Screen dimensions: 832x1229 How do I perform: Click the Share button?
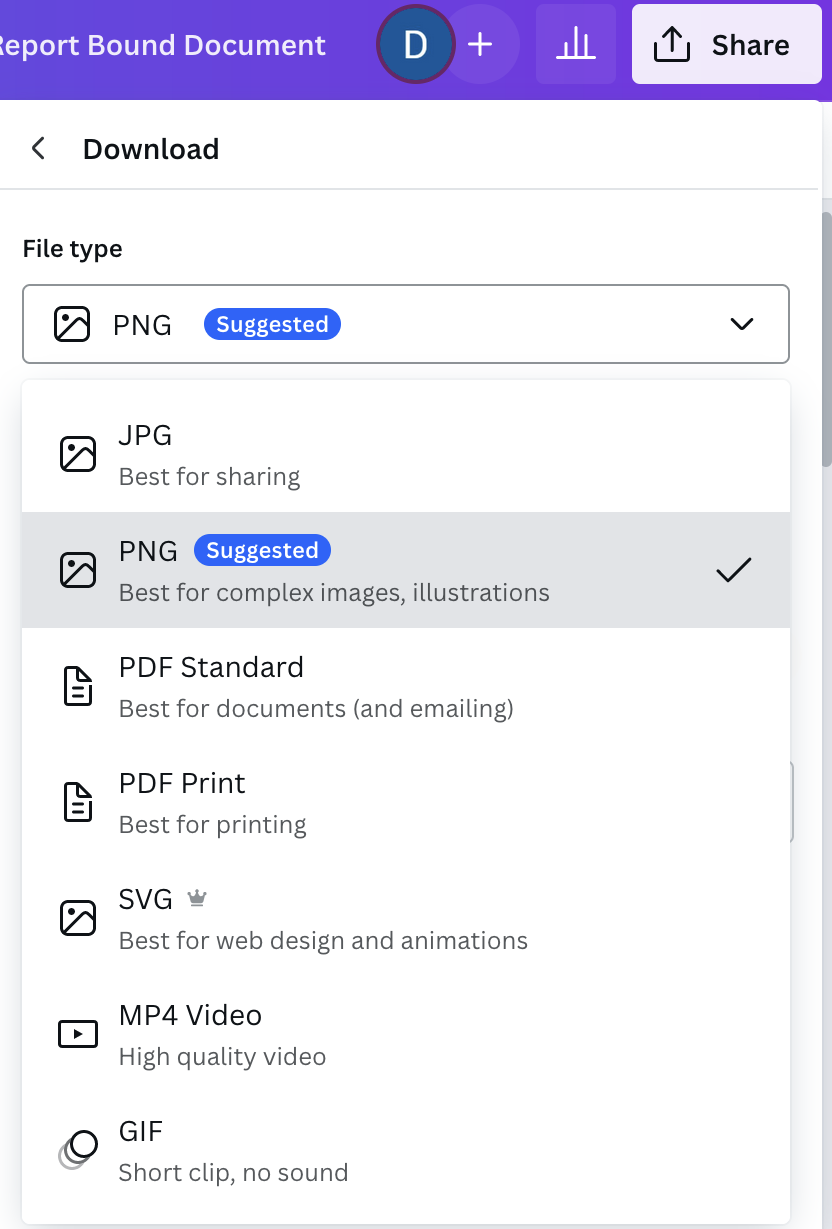pos(727,45)
